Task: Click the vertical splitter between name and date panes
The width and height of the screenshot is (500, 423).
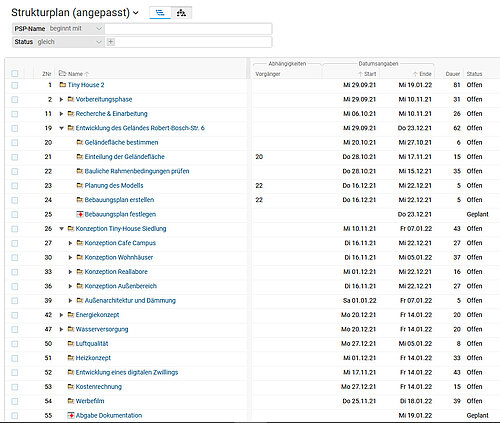Action: (249, 239)
